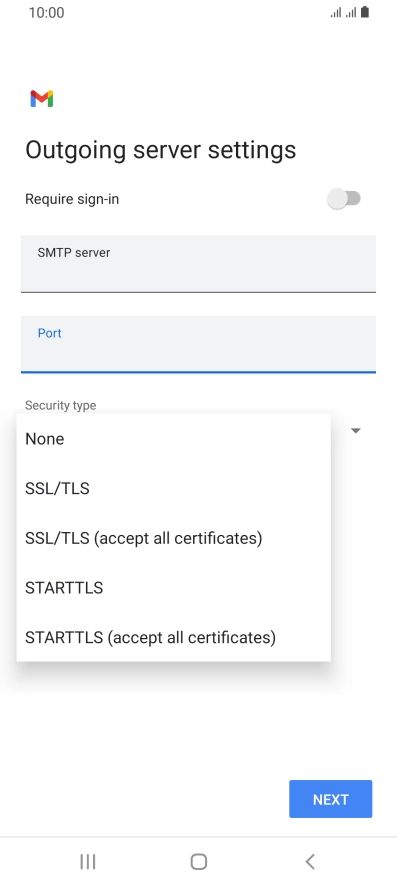
Task: Tap the clock showing 10:00
Action: tap(46, 12)
